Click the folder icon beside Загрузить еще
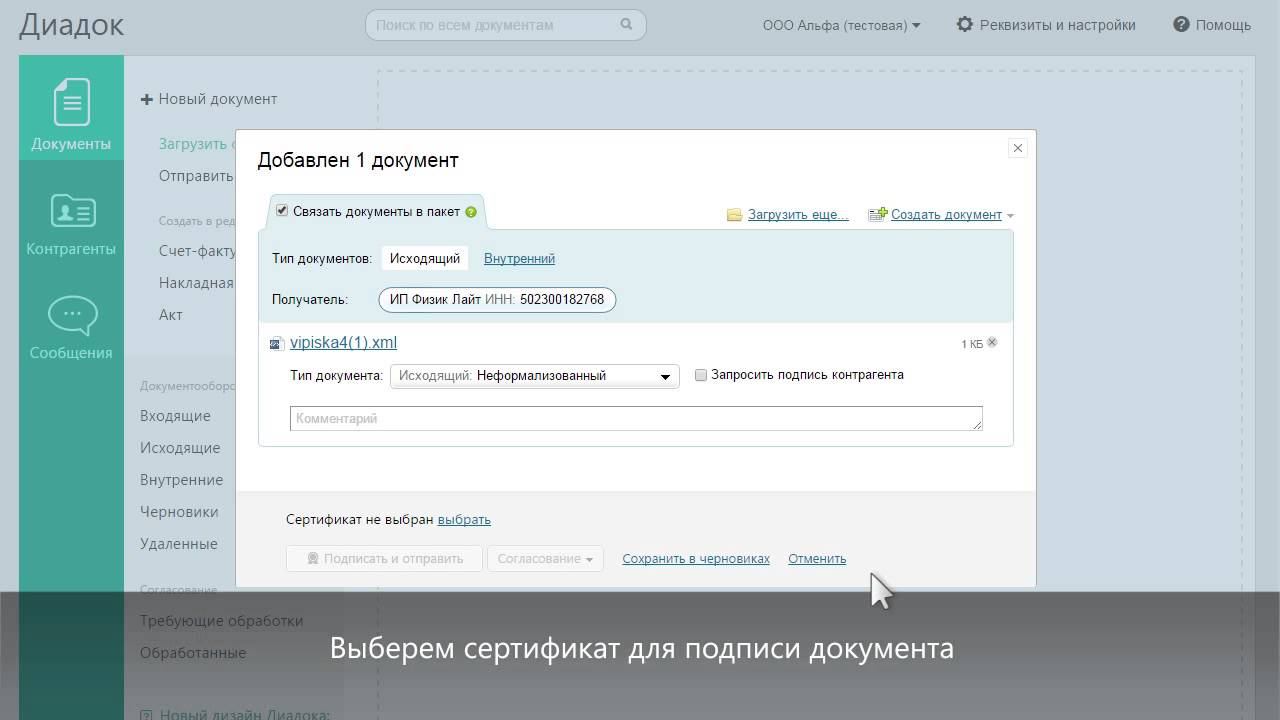 click(735, 215)
